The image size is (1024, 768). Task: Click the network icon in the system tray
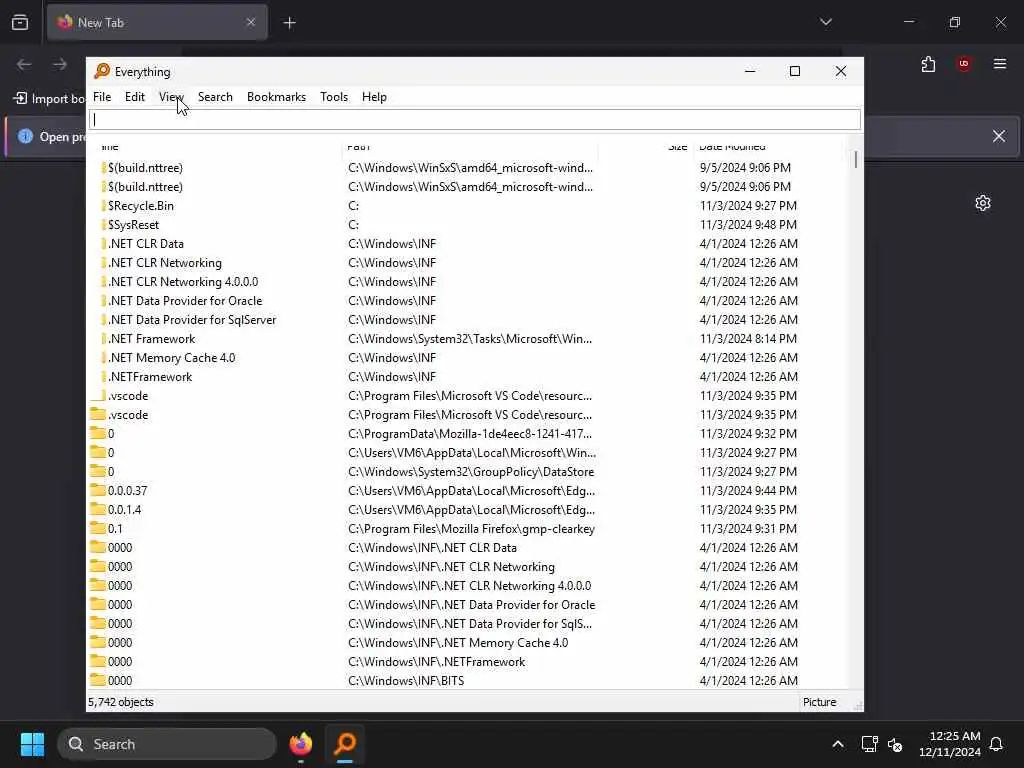869,744
